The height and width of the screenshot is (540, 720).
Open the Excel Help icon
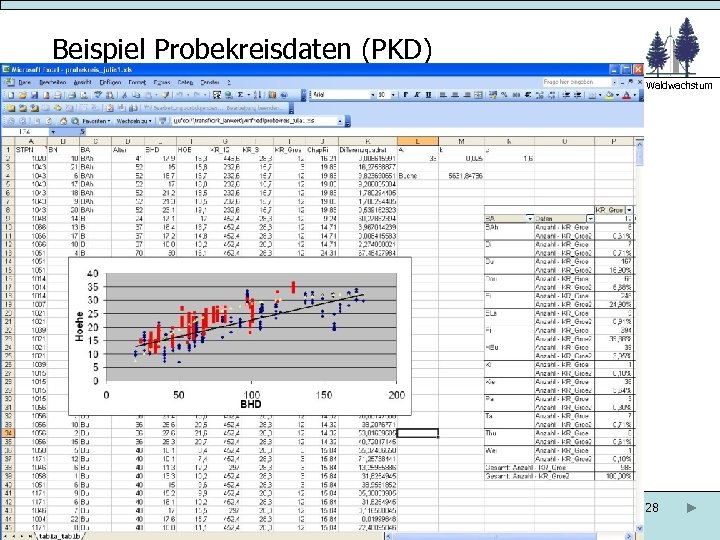pyautogui.click(x=284, y=95)
